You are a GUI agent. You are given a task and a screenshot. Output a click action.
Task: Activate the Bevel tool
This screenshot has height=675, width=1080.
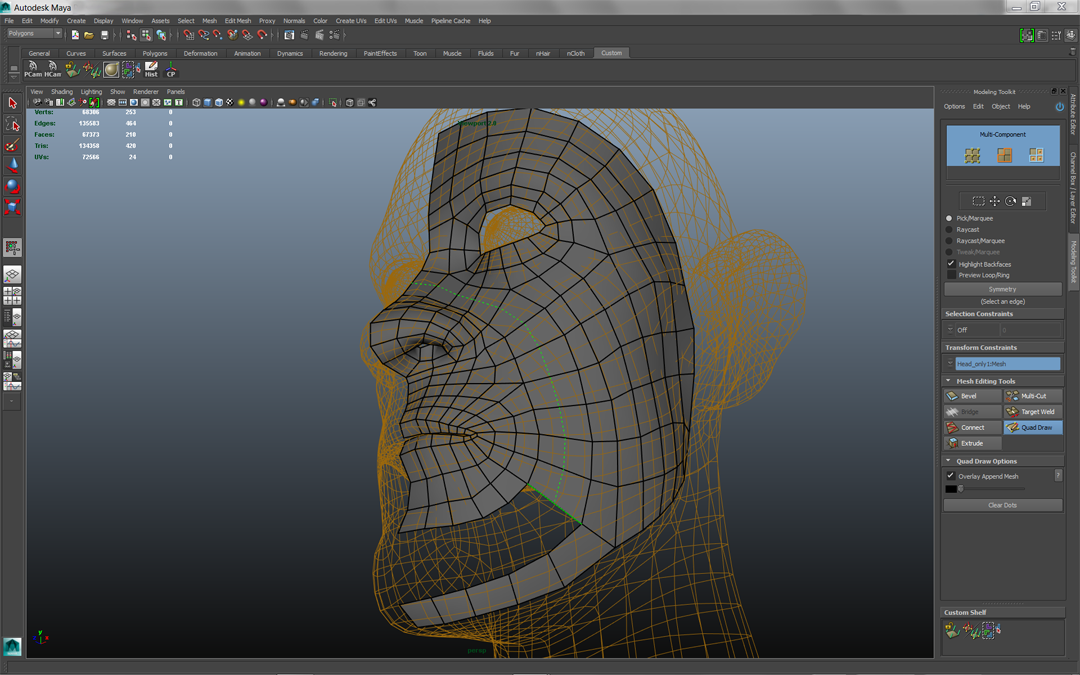coord(969,395)
